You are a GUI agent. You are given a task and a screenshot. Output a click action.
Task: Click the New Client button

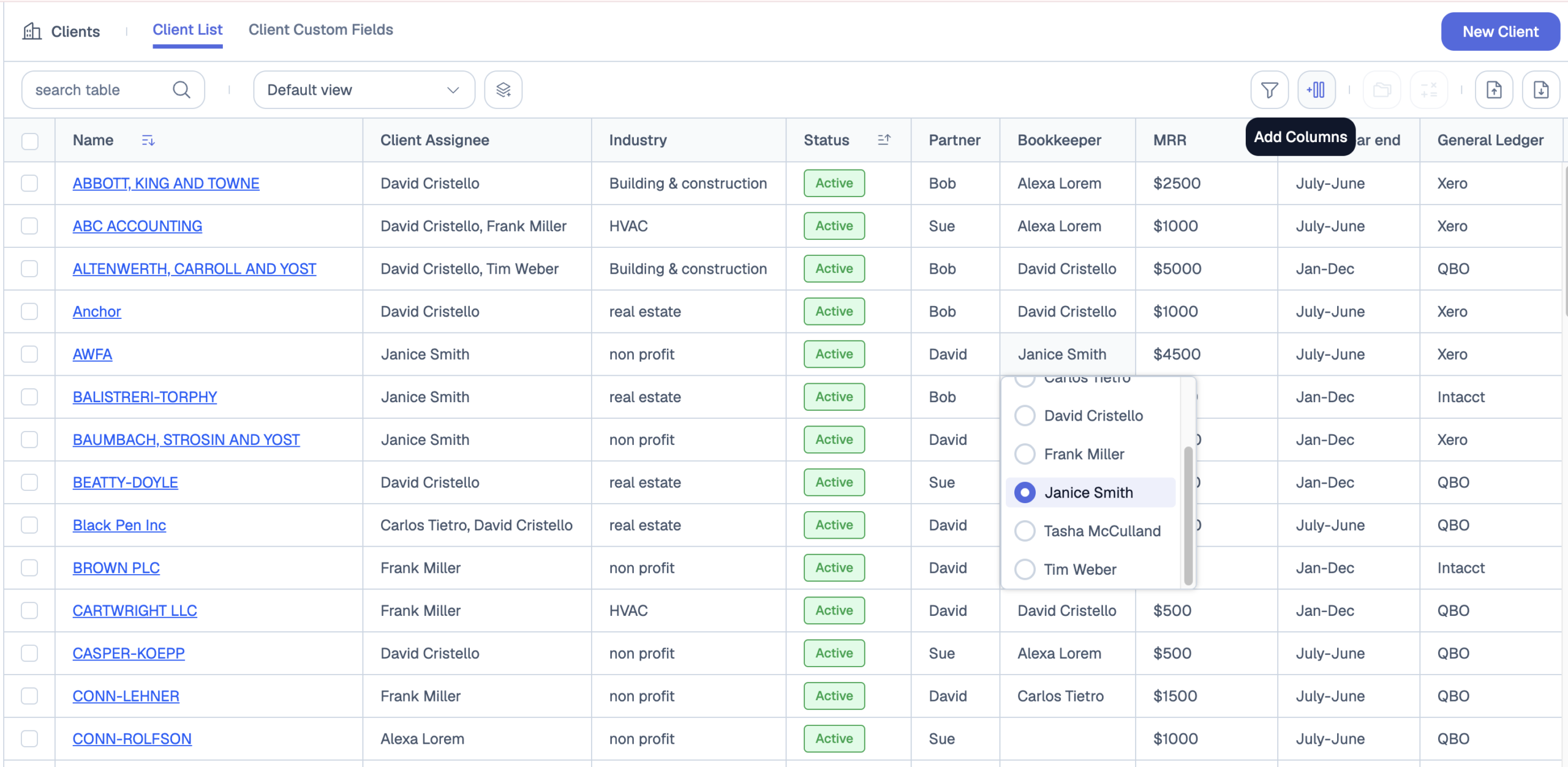pos(1500,31)
